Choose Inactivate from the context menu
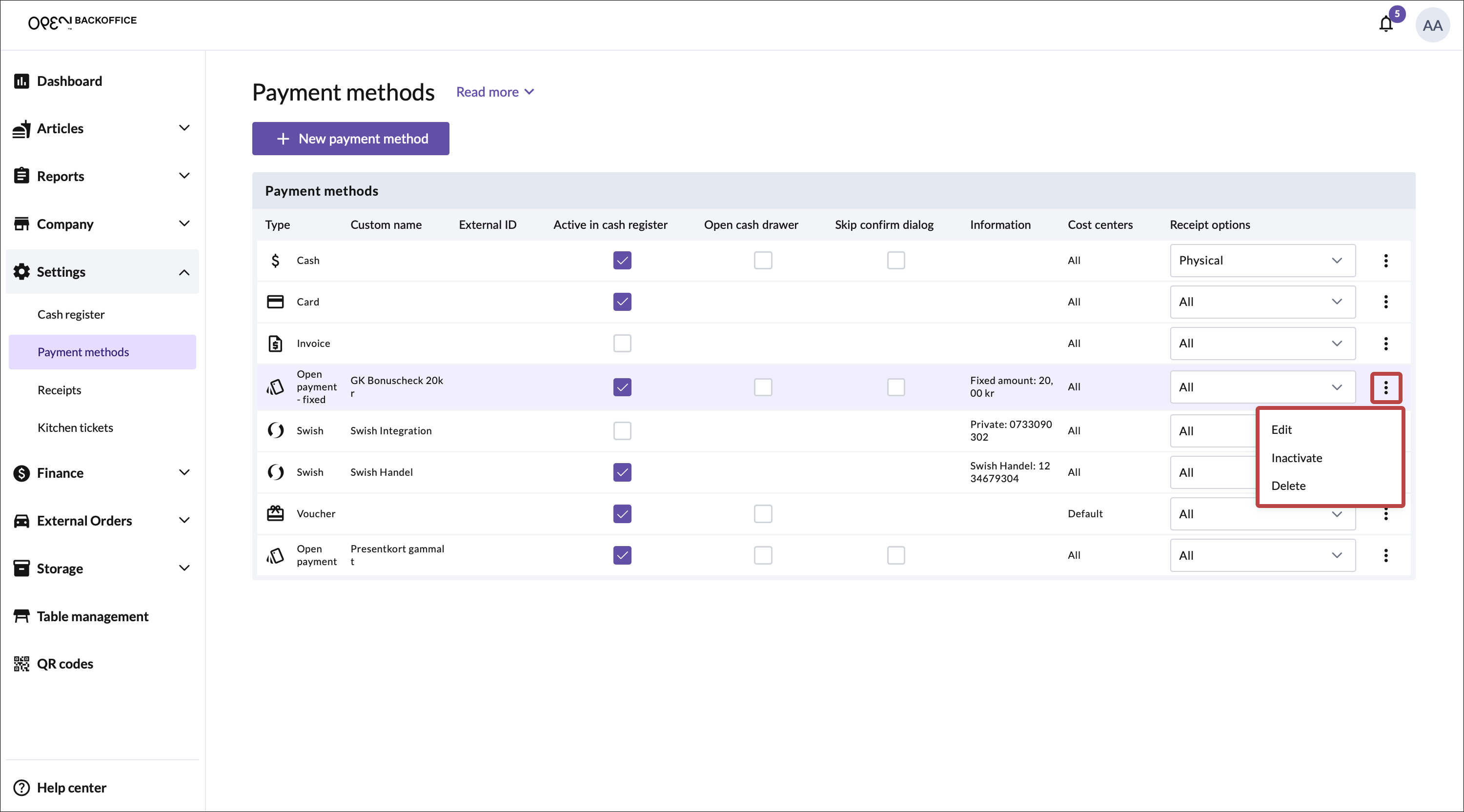Viewport: 1464px width, 812px height. 1296,458
